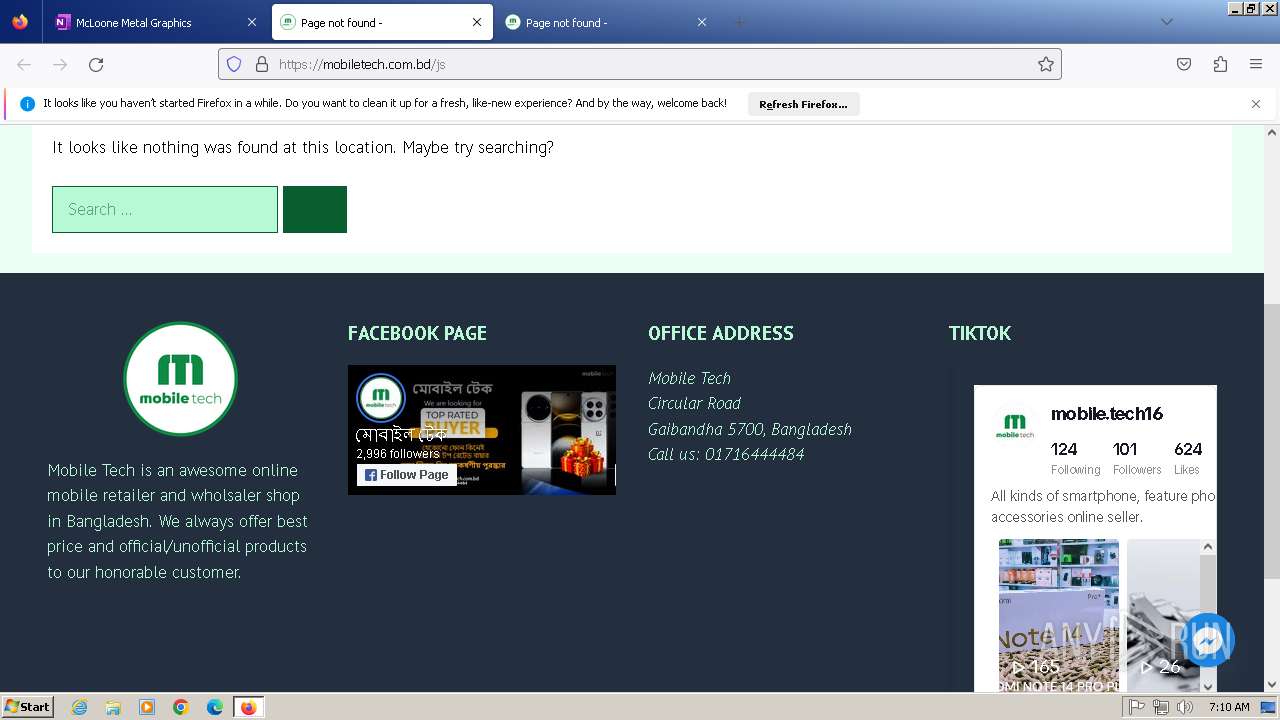The height and width of the screenshot is (720, 1280).
Task: Go back to previous page
Action: pos(24,64)
